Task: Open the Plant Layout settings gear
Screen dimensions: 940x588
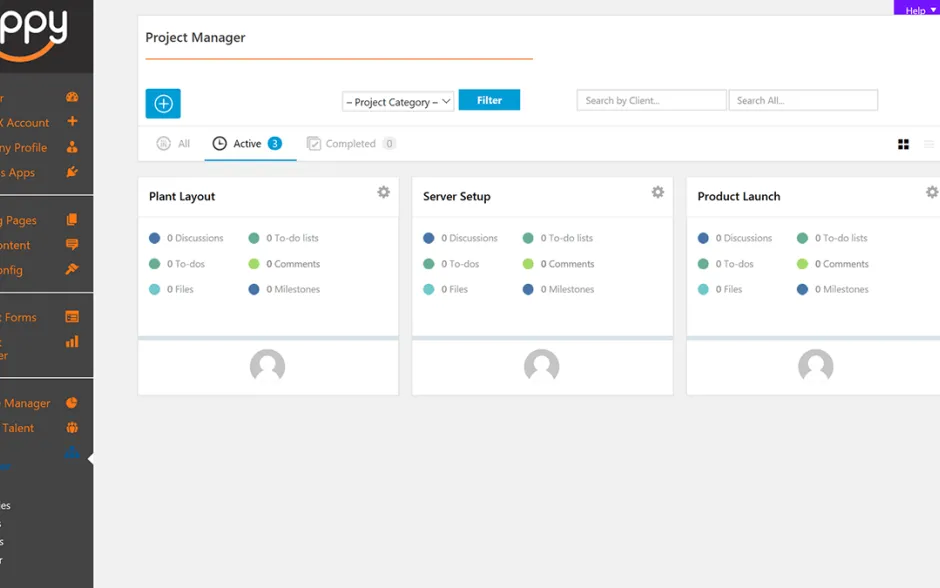Action: pos(383,192)
